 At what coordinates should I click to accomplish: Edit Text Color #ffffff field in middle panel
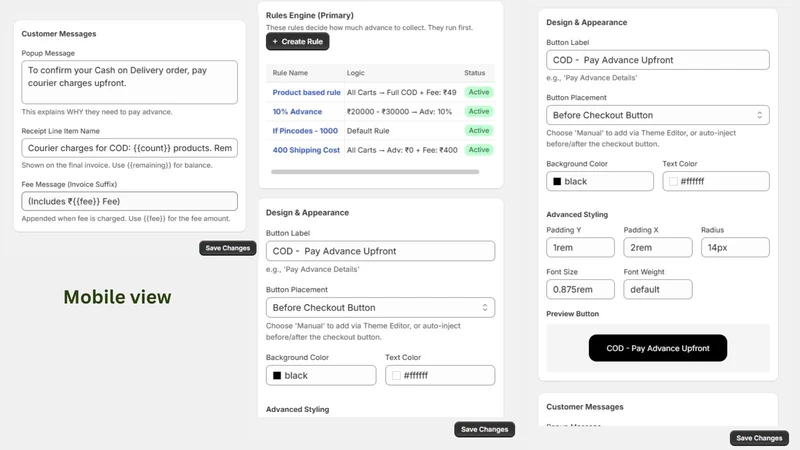tap(440, 376)
